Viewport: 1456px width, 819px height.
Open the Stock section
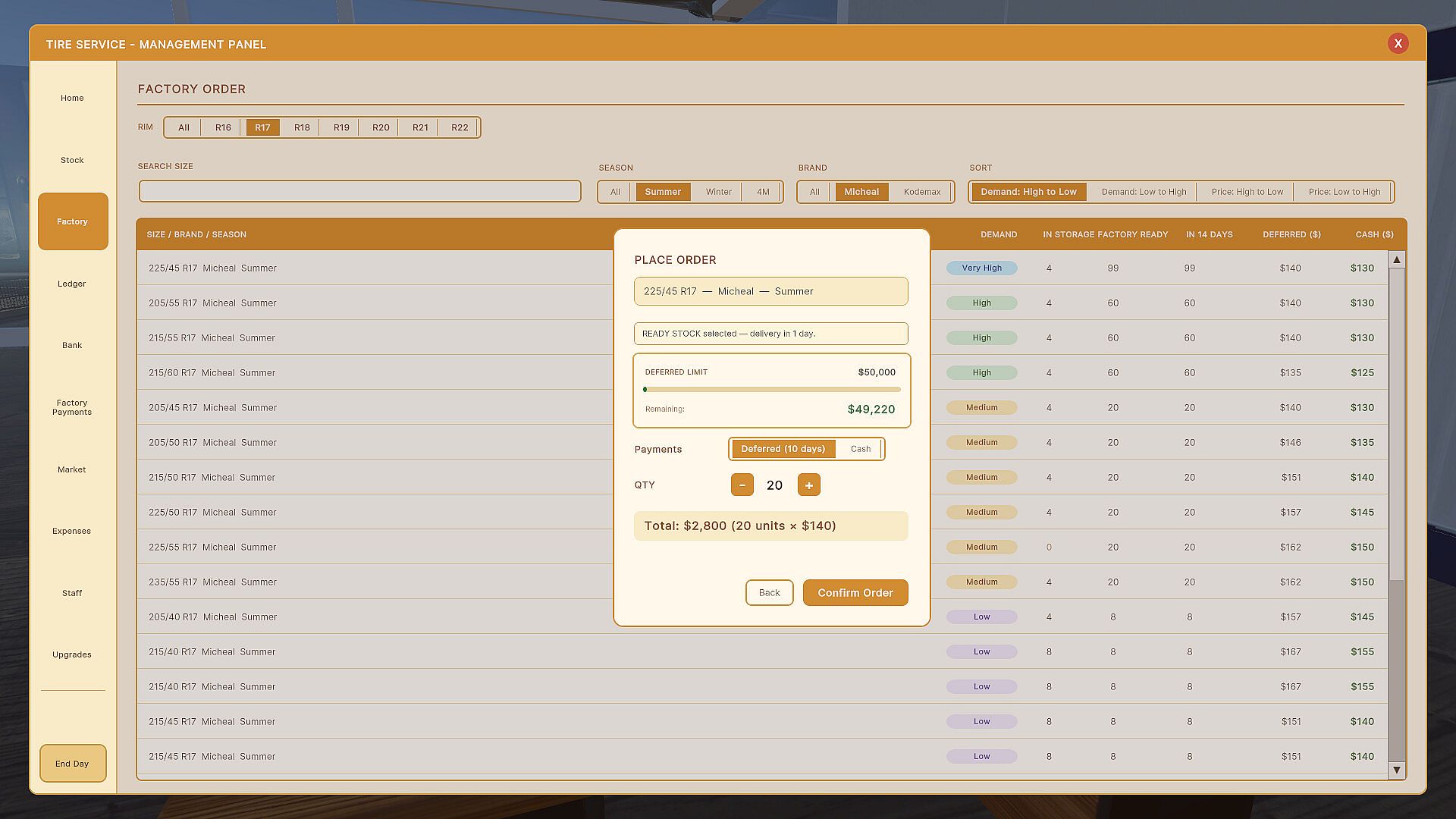point(72,160)
